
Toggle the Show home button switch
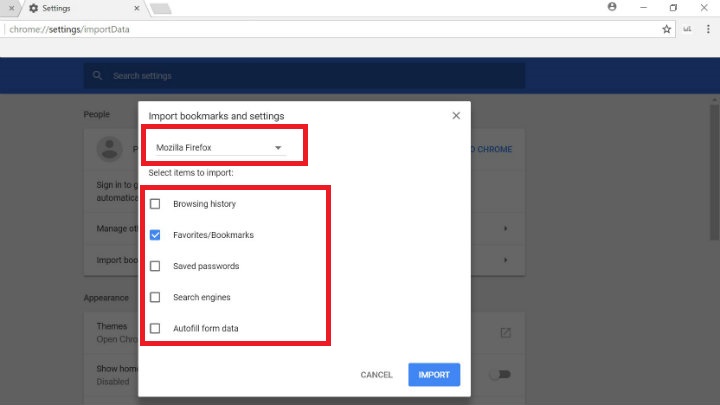point(501,375)
